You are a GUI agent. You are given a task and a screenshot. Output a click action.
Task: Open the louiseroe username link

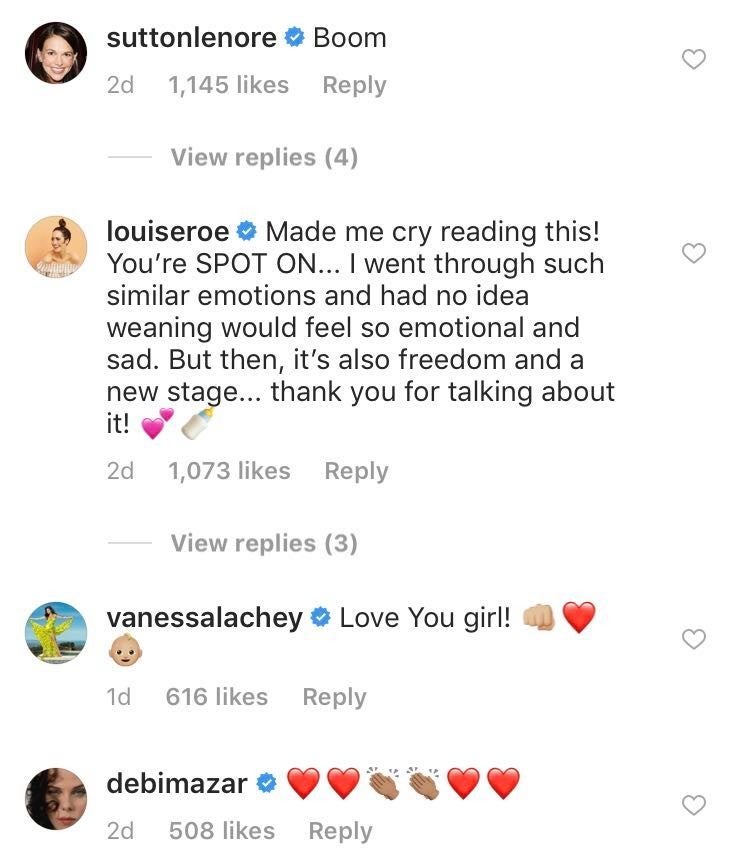pos(168,232)
